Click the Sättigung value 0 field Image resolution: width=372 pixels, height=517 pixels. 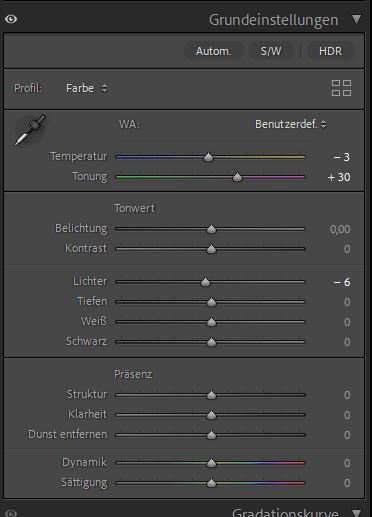tap(347, 483)
